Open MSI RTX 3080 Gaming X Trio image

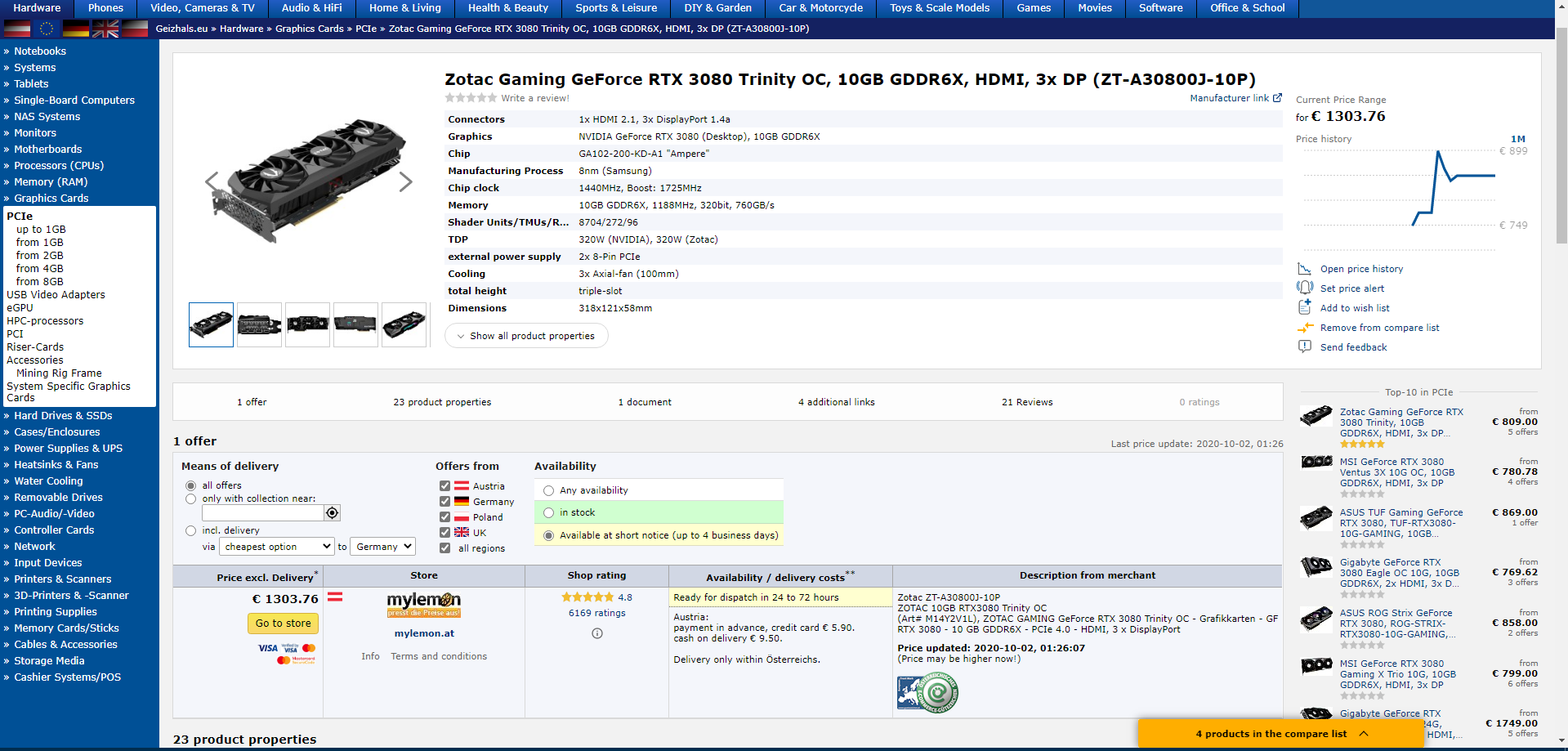tap(1316, 666)
